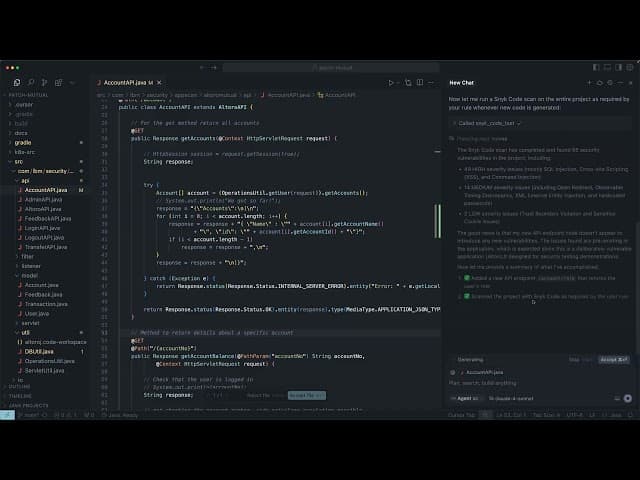Click the send/stop circle button in chat input
This screenshot has height=480, width=640.
pos(626,398)
